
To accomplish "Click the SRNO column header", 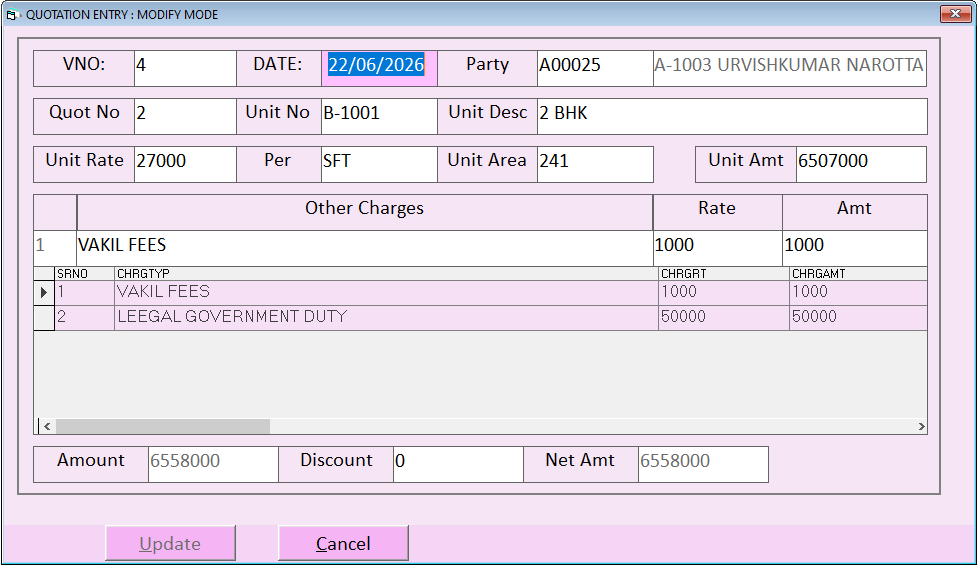I will click(84, 274).
